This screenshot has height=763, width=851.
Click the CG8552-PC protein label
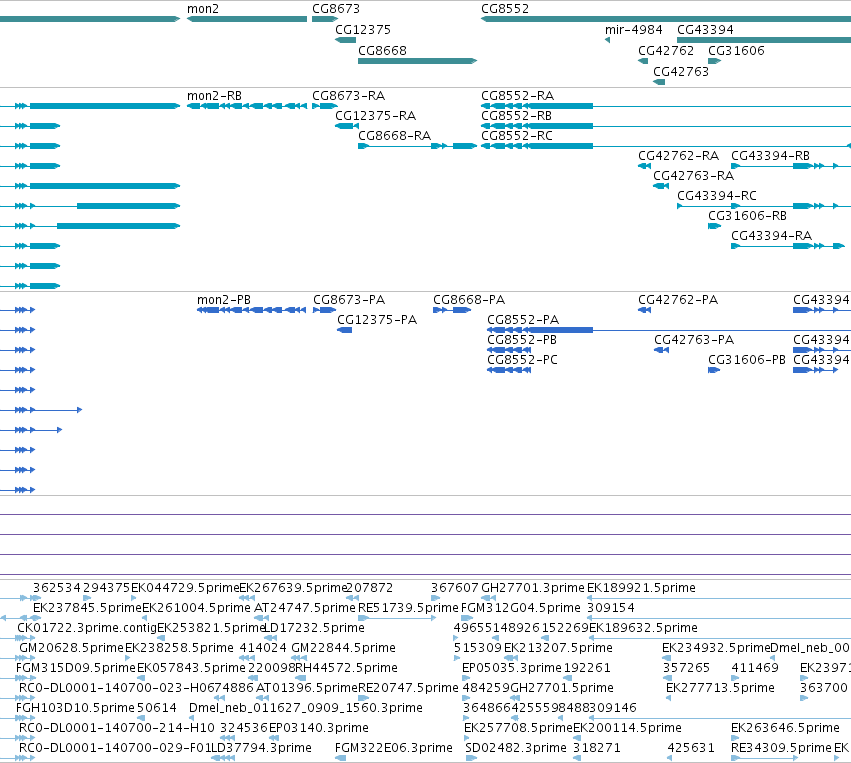[522, 360]
